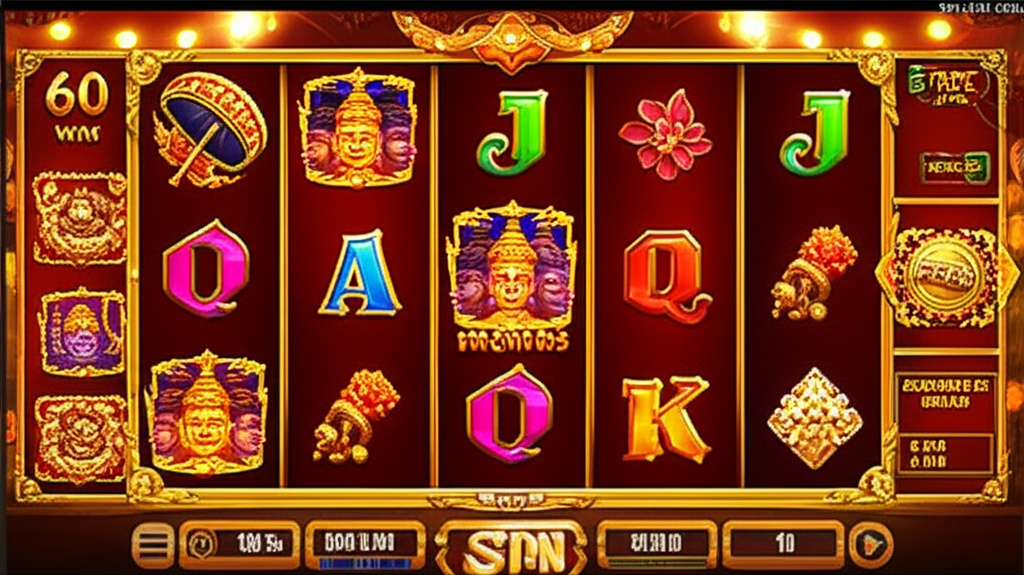Click the top golden dragon tile in the left panel
Image resolution: width=1024 pixels, height=575 pixels.
tap(80, 218)
